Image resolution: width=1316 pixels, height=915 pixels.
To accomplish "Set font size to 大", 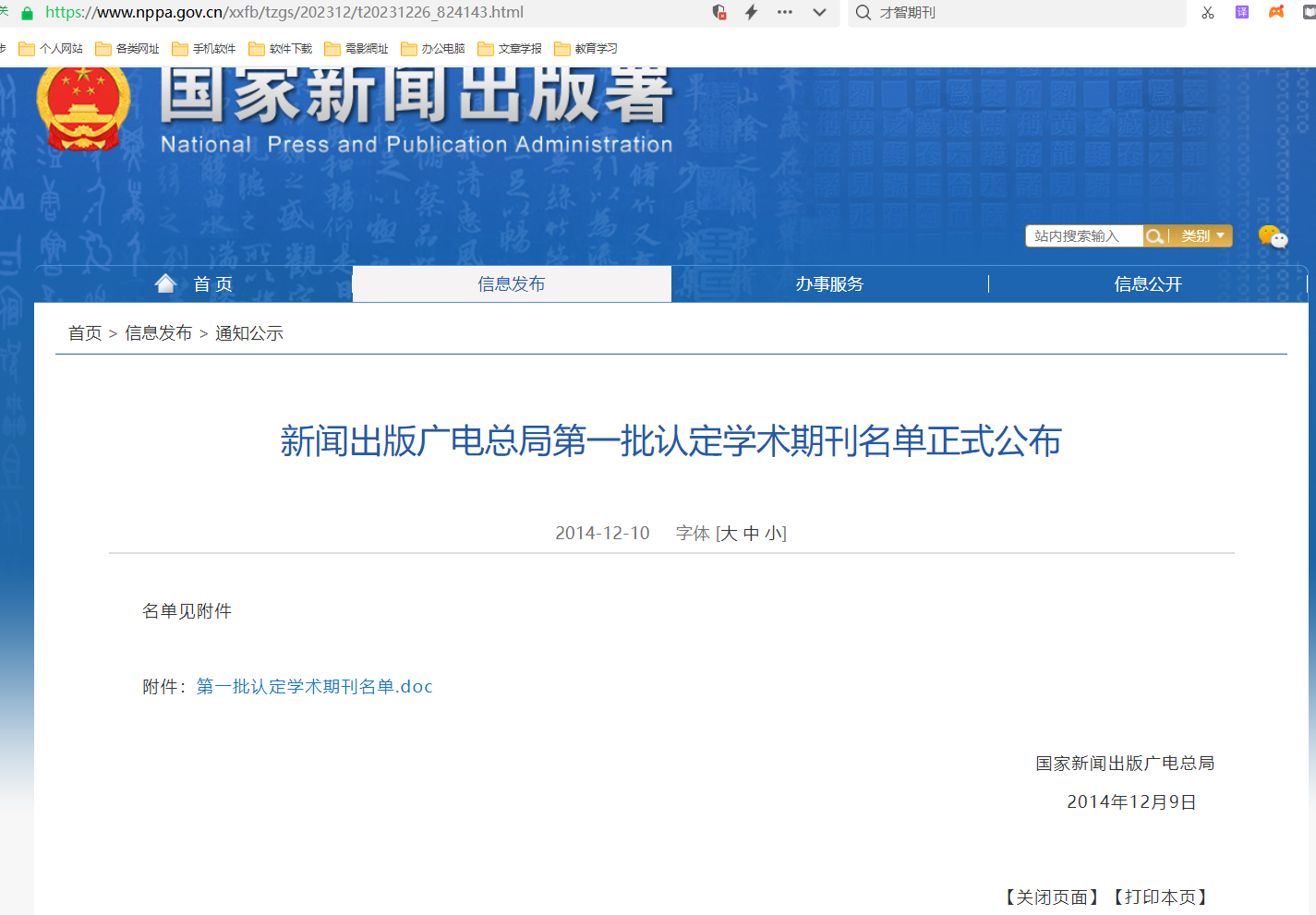I will point(728,534).
